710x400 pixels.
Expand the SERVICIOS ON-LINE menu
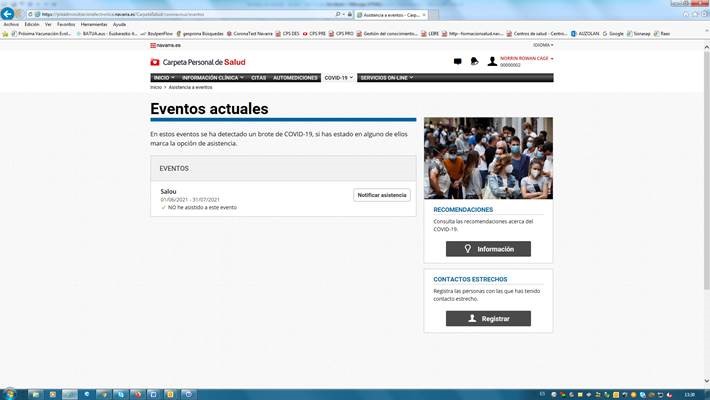[x=385, y=77]
